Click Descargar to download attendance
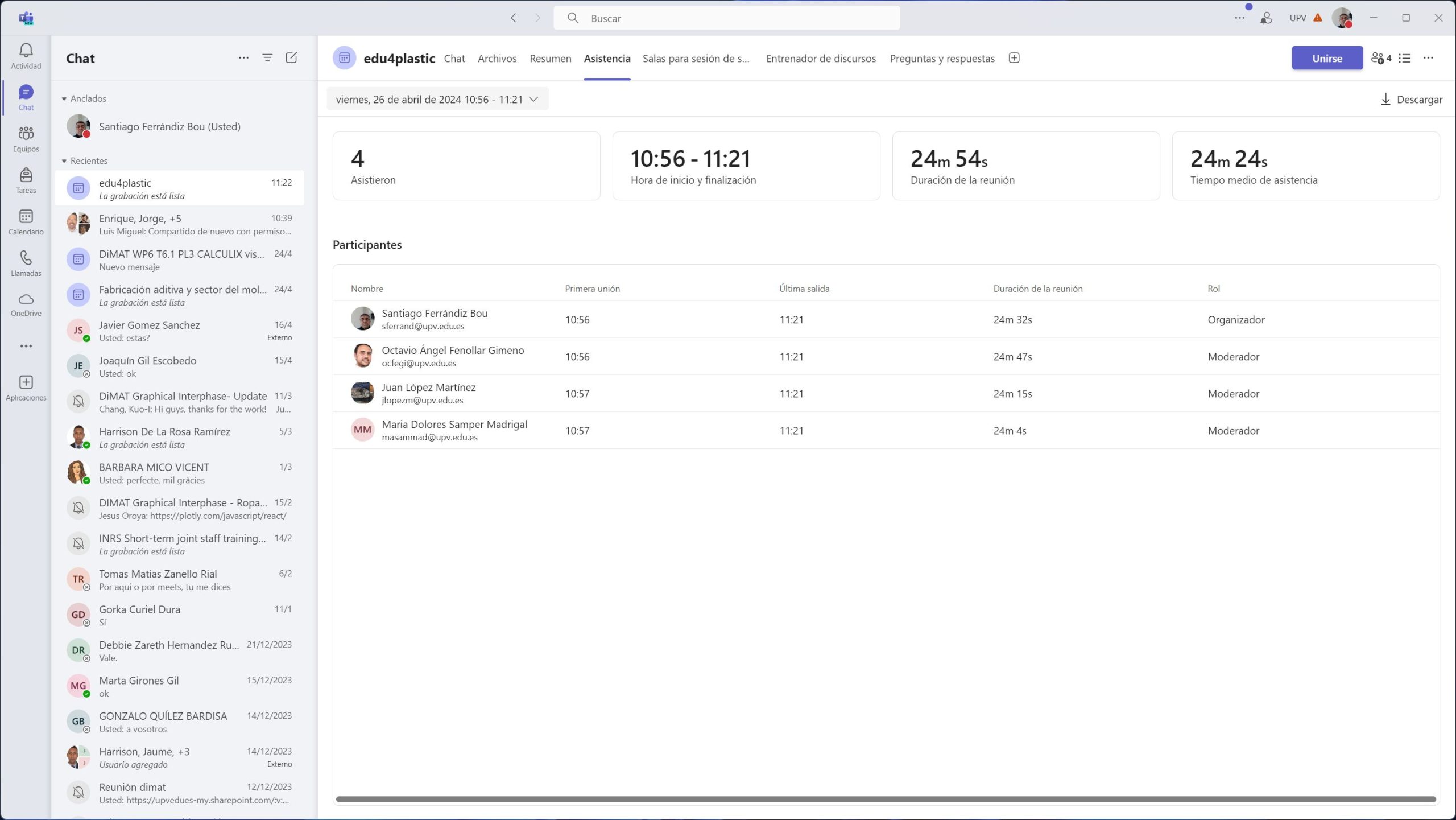 (1412, 100)
